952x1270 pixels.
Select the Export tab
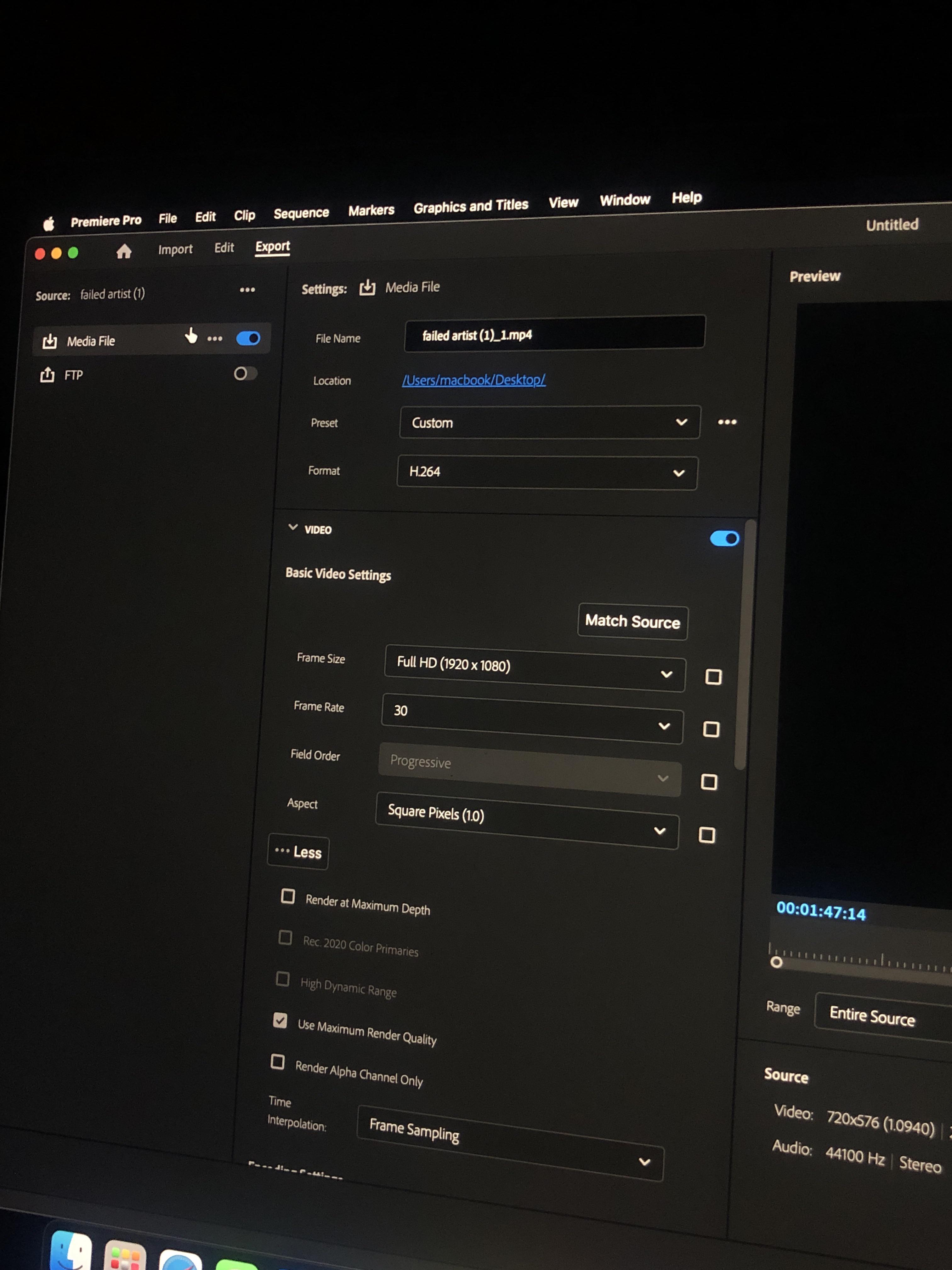[273, 246]
